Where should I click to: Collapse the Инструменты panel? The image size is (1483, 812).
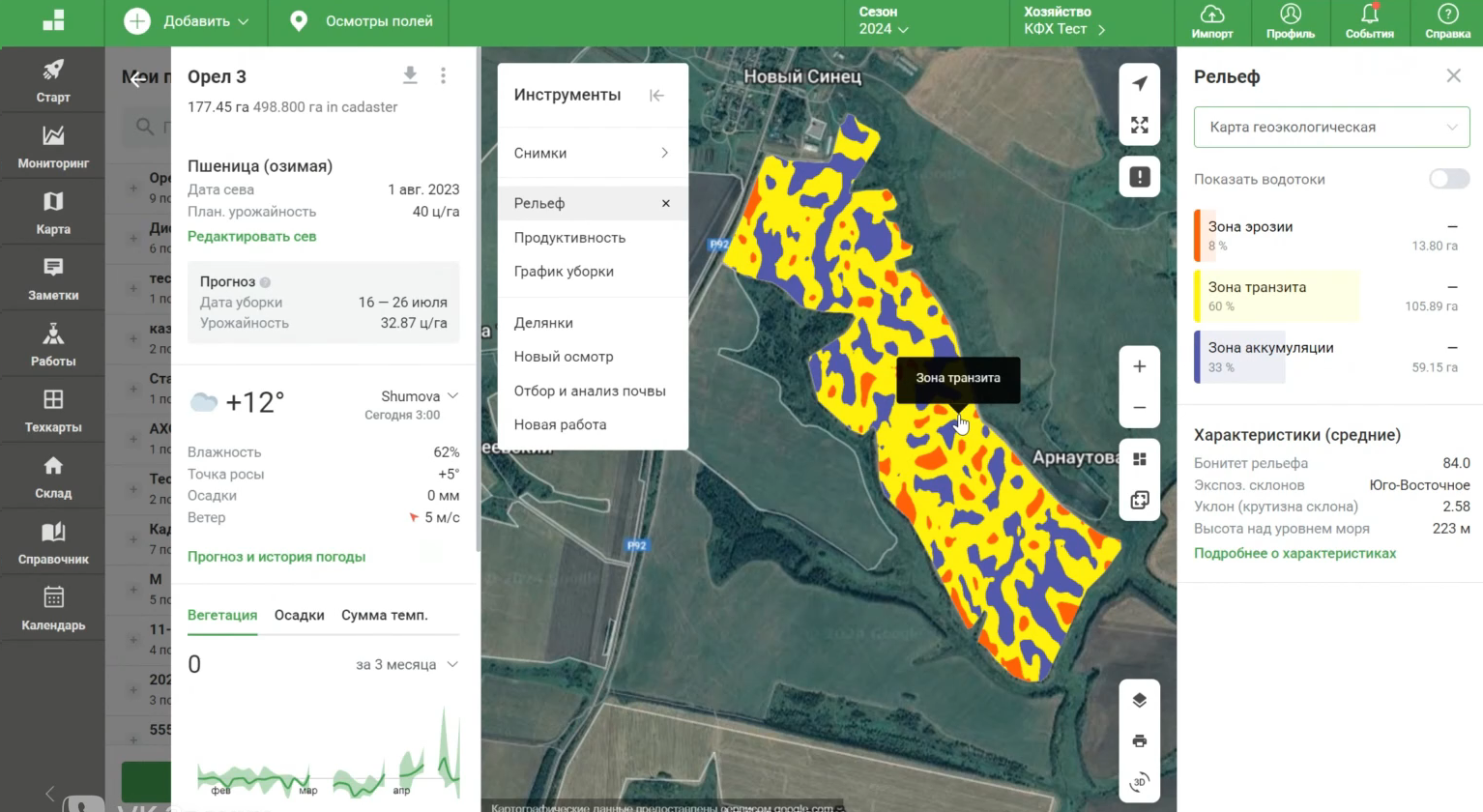(656, 95)
